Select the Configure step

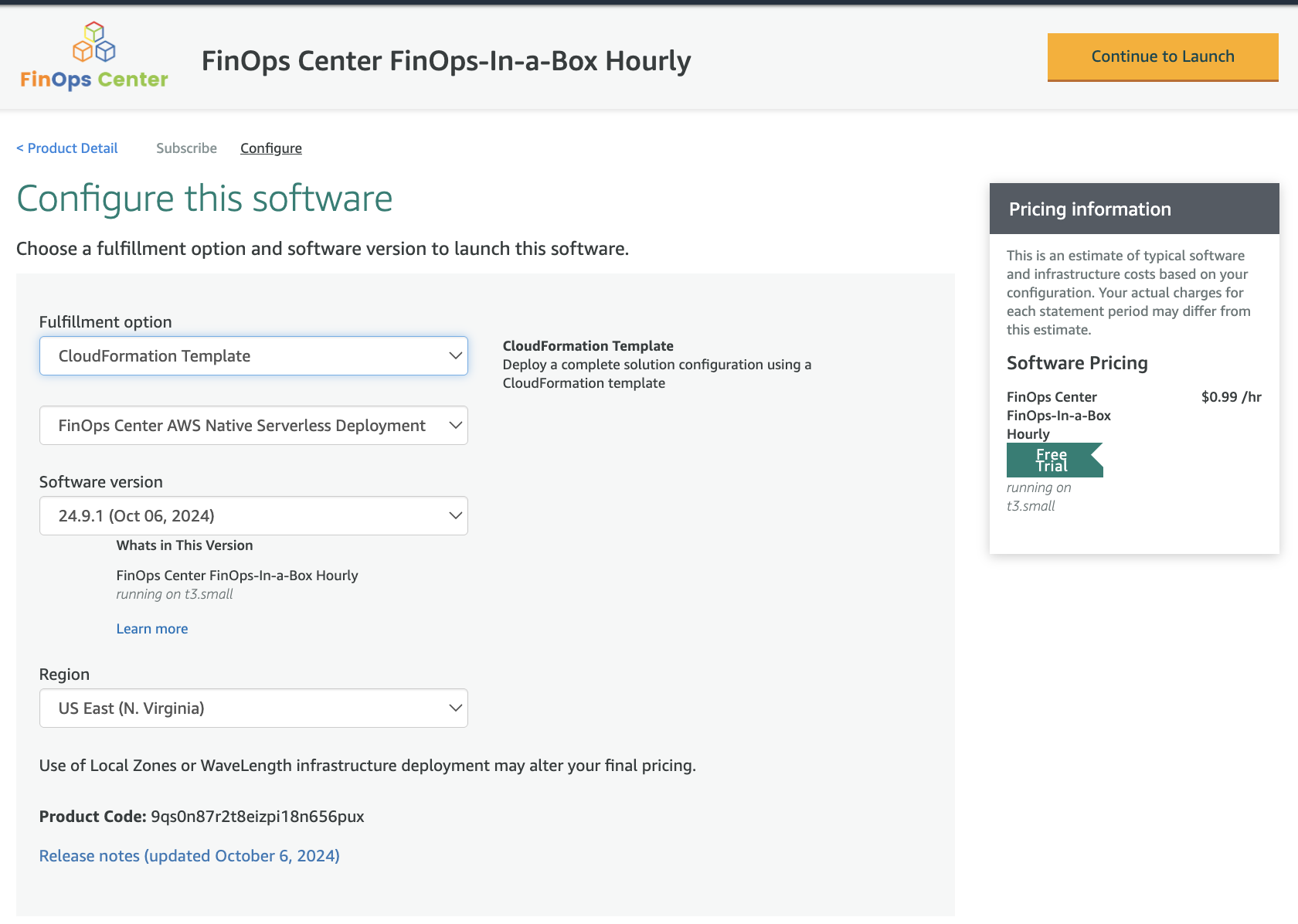pyautogui.click(x=270, y=148)
